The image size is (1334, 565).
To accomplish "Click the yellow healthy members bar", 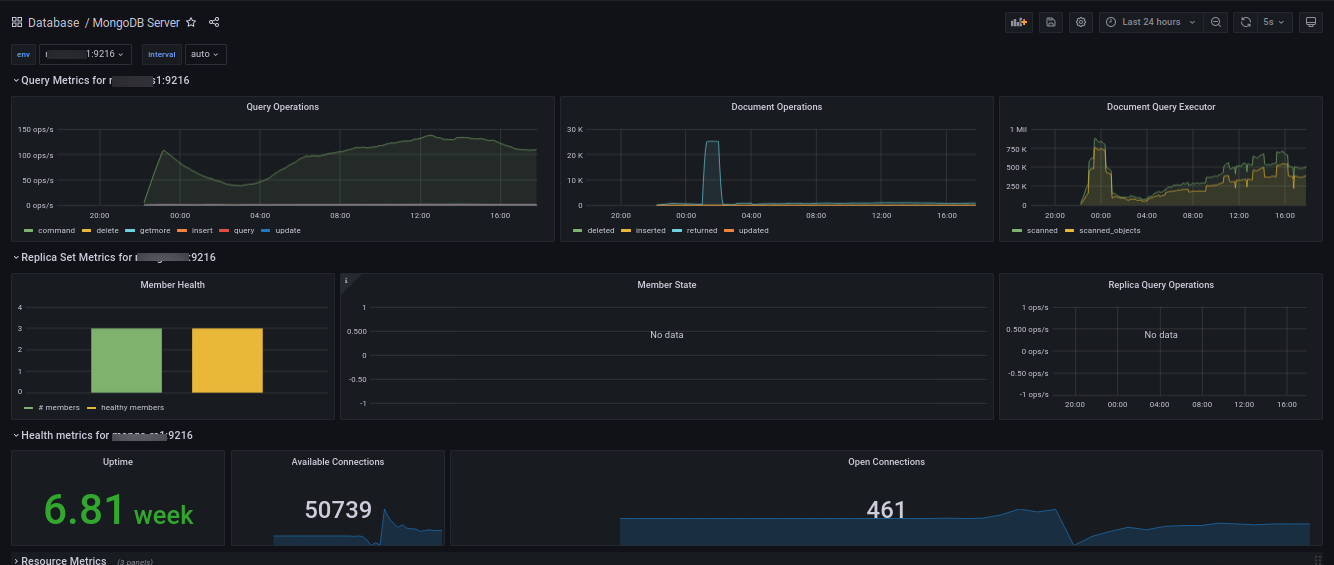I will coord(227,360).
